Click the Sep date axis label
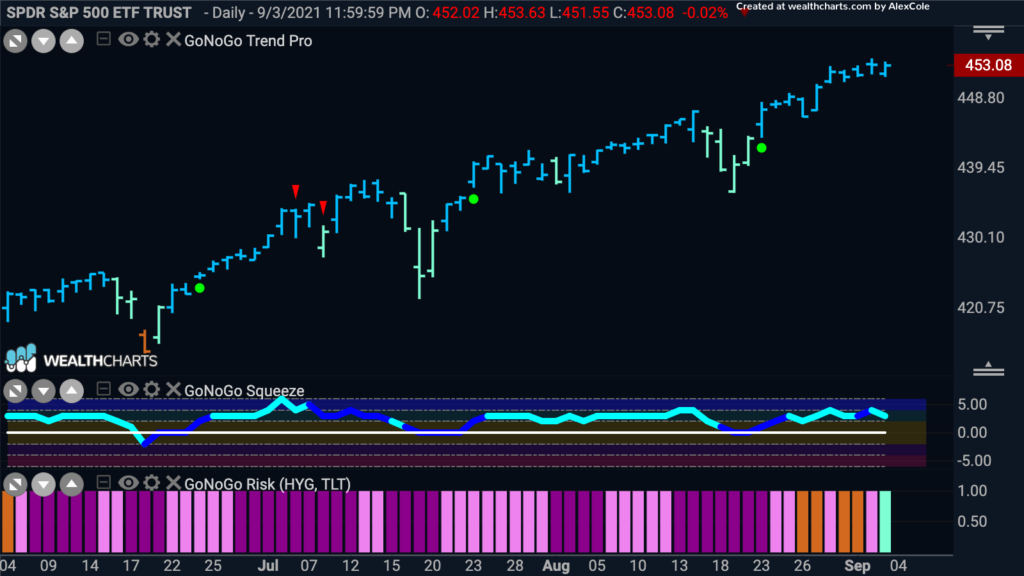This screenshot has height=576, width=1024. pos(857,566)
